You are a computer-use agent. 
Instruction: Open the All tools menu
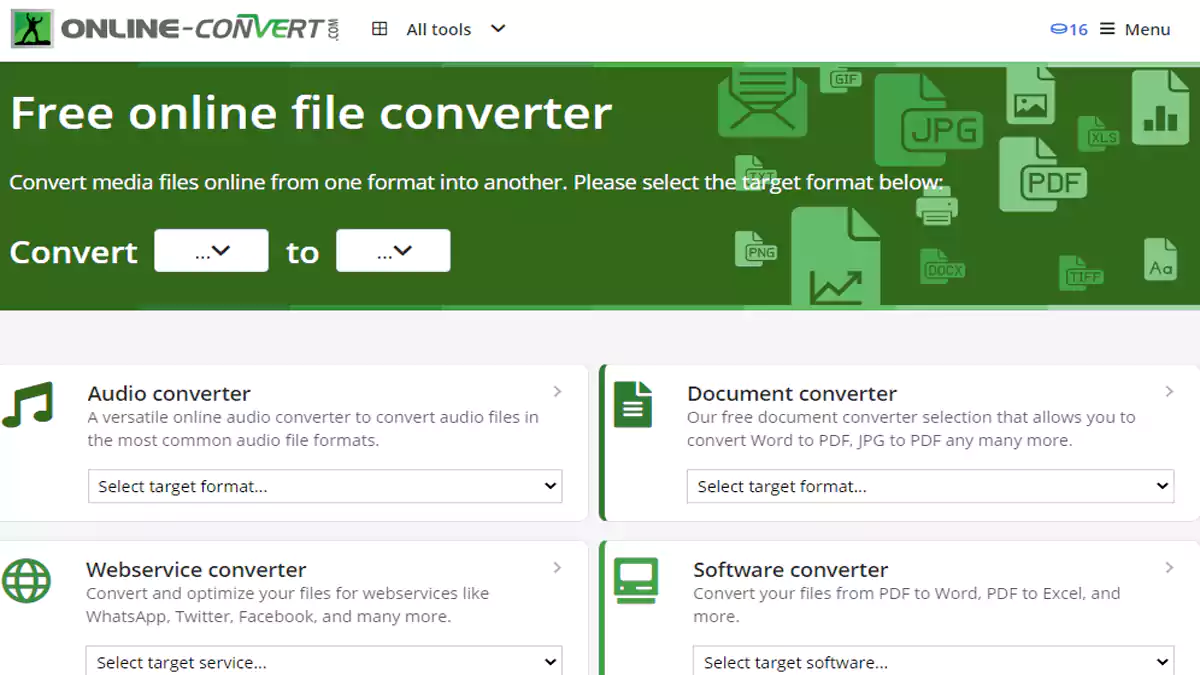[x=439, y=29]
